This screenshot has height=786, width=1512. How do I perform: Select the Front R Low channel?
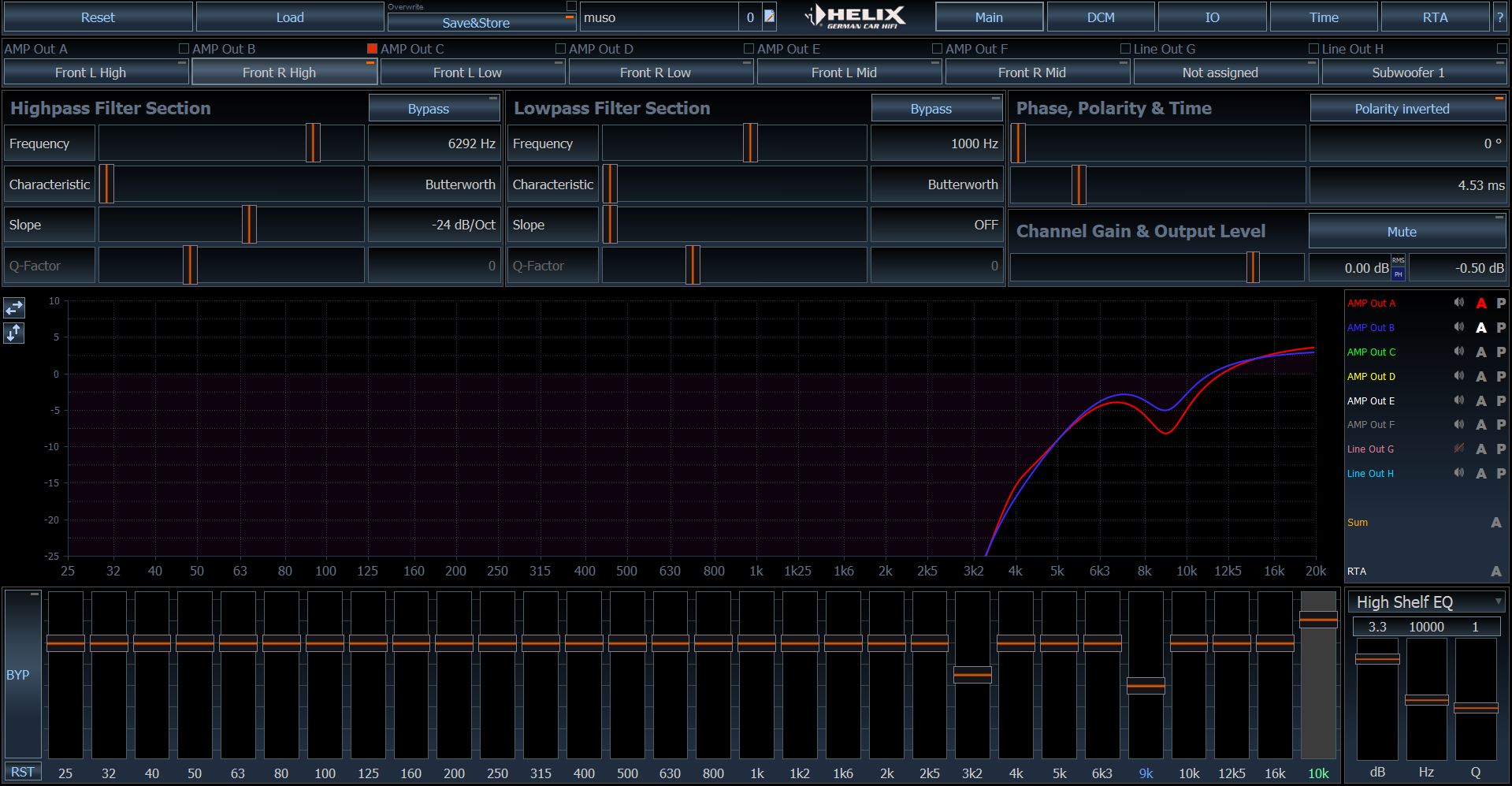click(660, 73)
